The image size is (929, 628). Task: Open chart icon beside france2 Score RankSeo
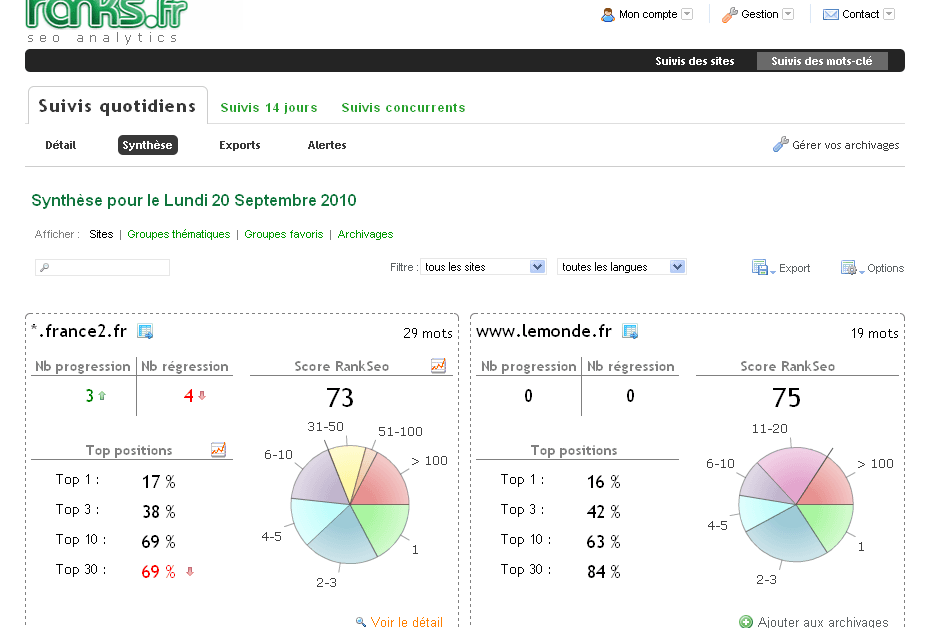click(x=438, y=366)
